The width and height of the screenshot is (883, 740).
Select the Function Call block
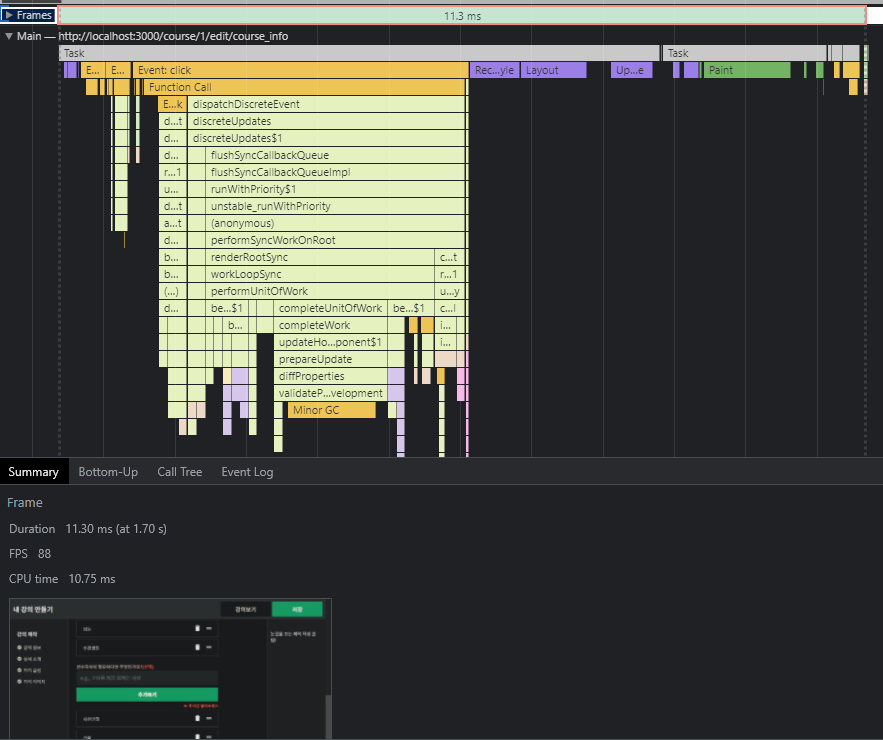pyautogui.click(x=304, y=87)
